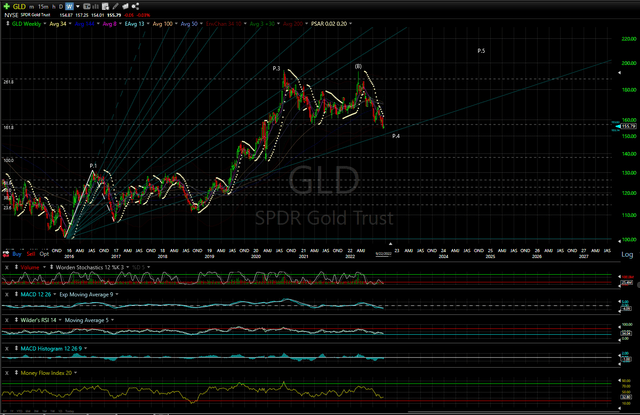This screenshot has width=640, height=415.
Task: Click the bar chart columns icon
Action: (96, 7)
